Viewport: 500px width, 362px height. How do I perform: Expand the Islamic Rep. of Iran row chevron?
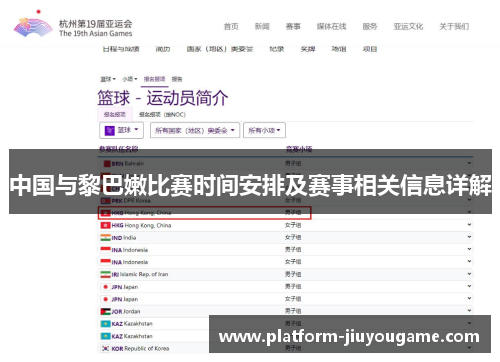coord(469,274)
